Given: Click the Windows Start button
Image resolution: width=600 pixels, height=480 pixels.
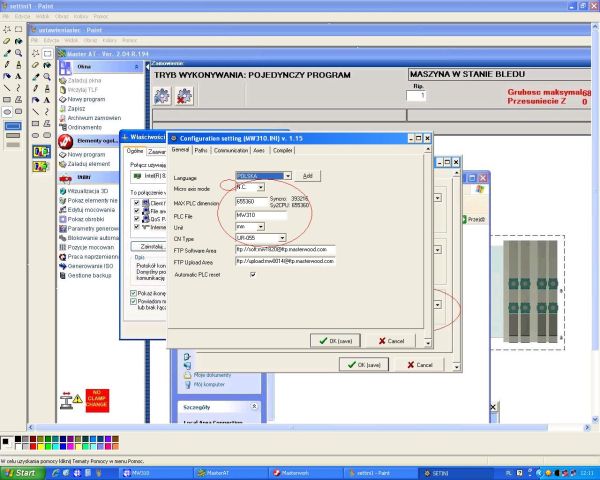Looking at the screenshot, I should [x=21, y=473].
